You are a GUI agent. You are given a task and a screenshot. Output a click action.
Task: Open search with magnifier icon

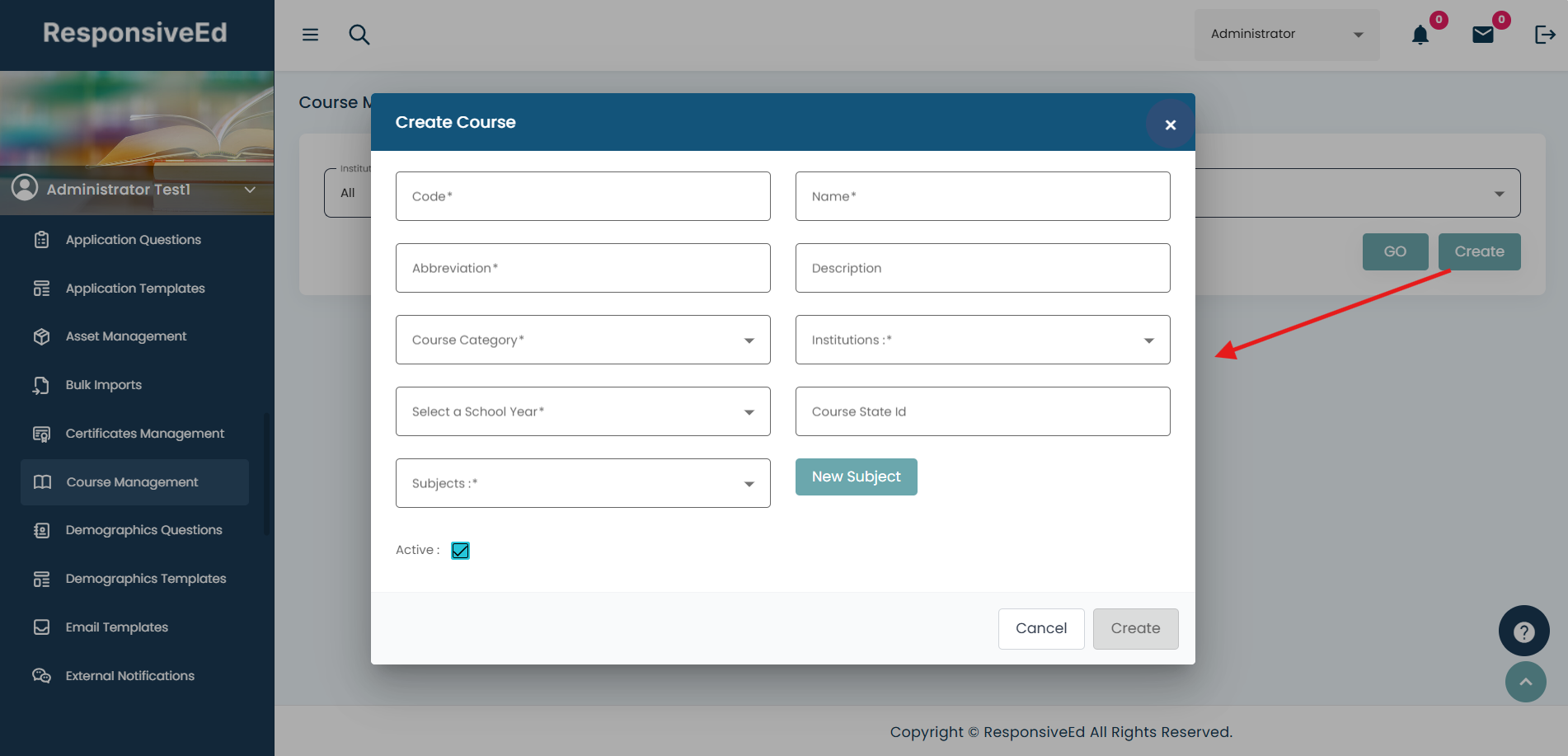359,35
